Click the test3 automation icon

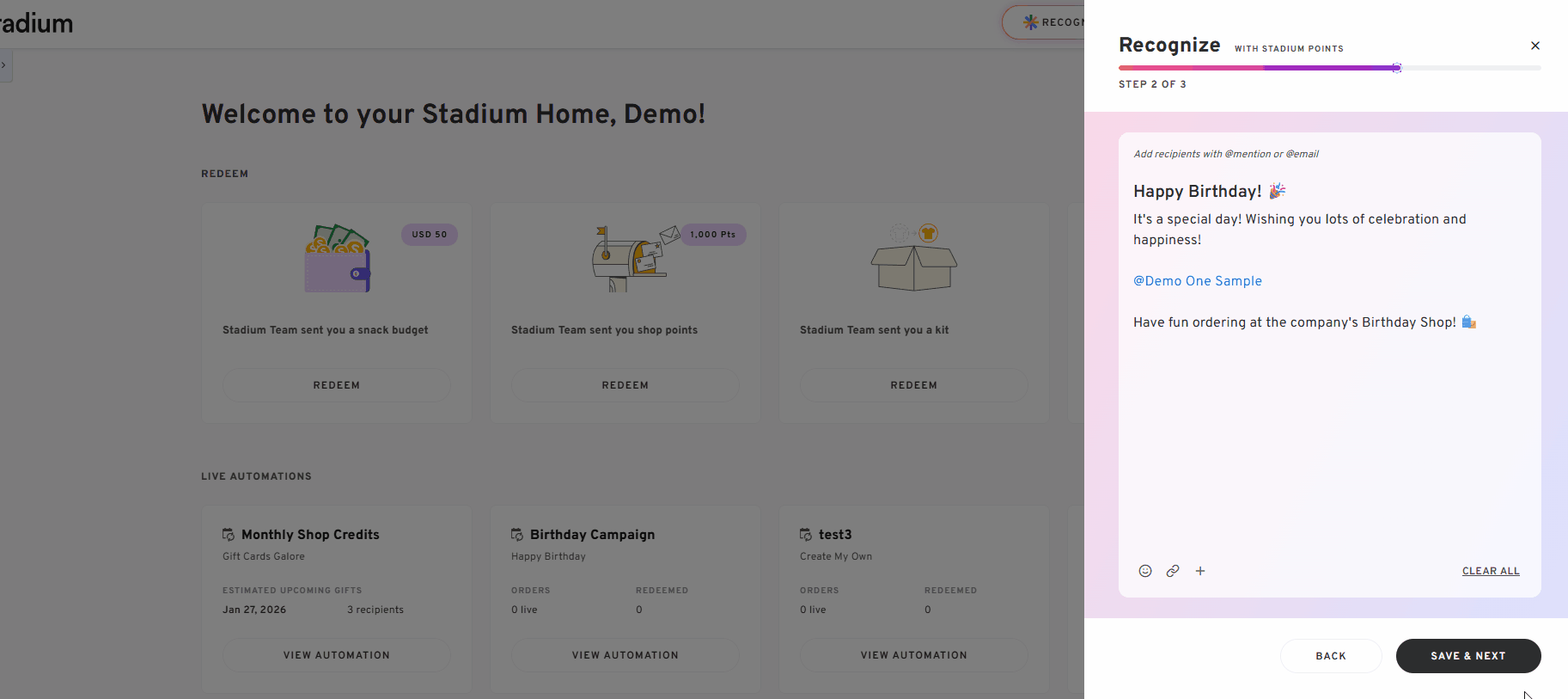click(x=806, y=535)
